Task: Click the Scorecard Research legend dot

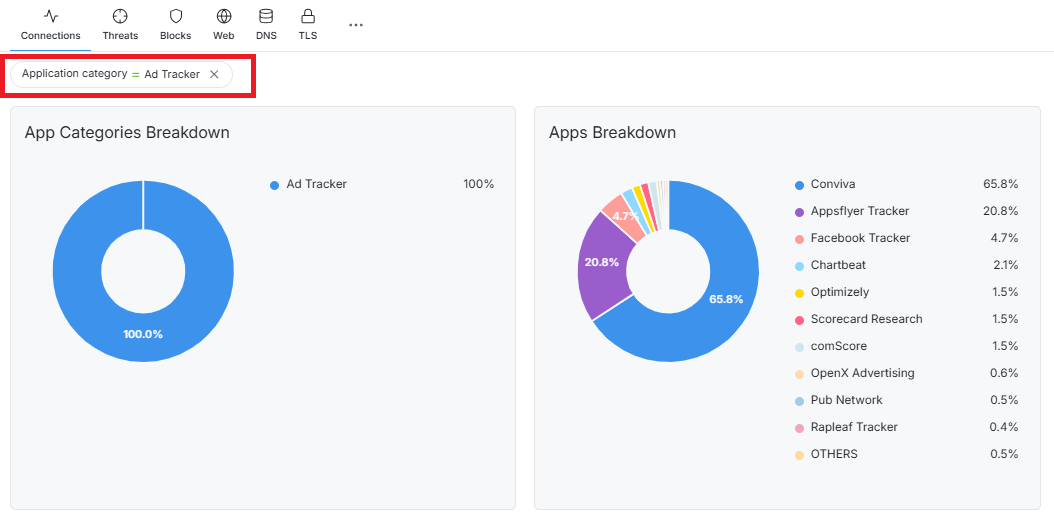Action: 799,320
